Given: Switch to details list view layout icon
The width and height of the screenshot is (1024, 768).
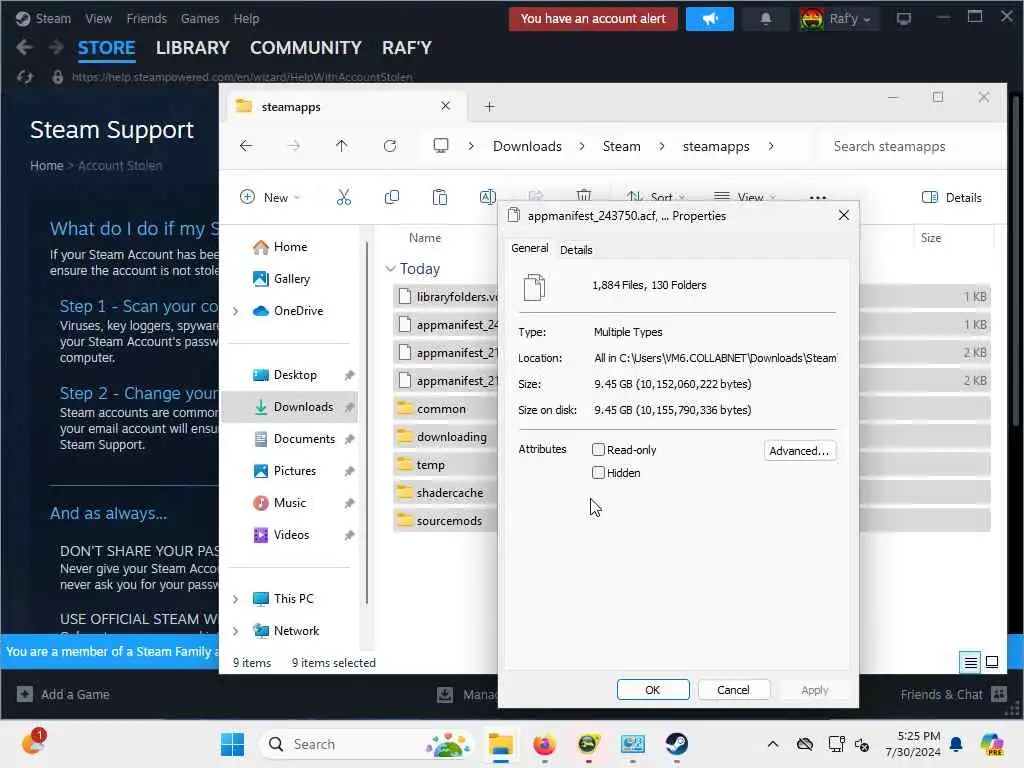Looking at the screenshot, I should [970, 662].
